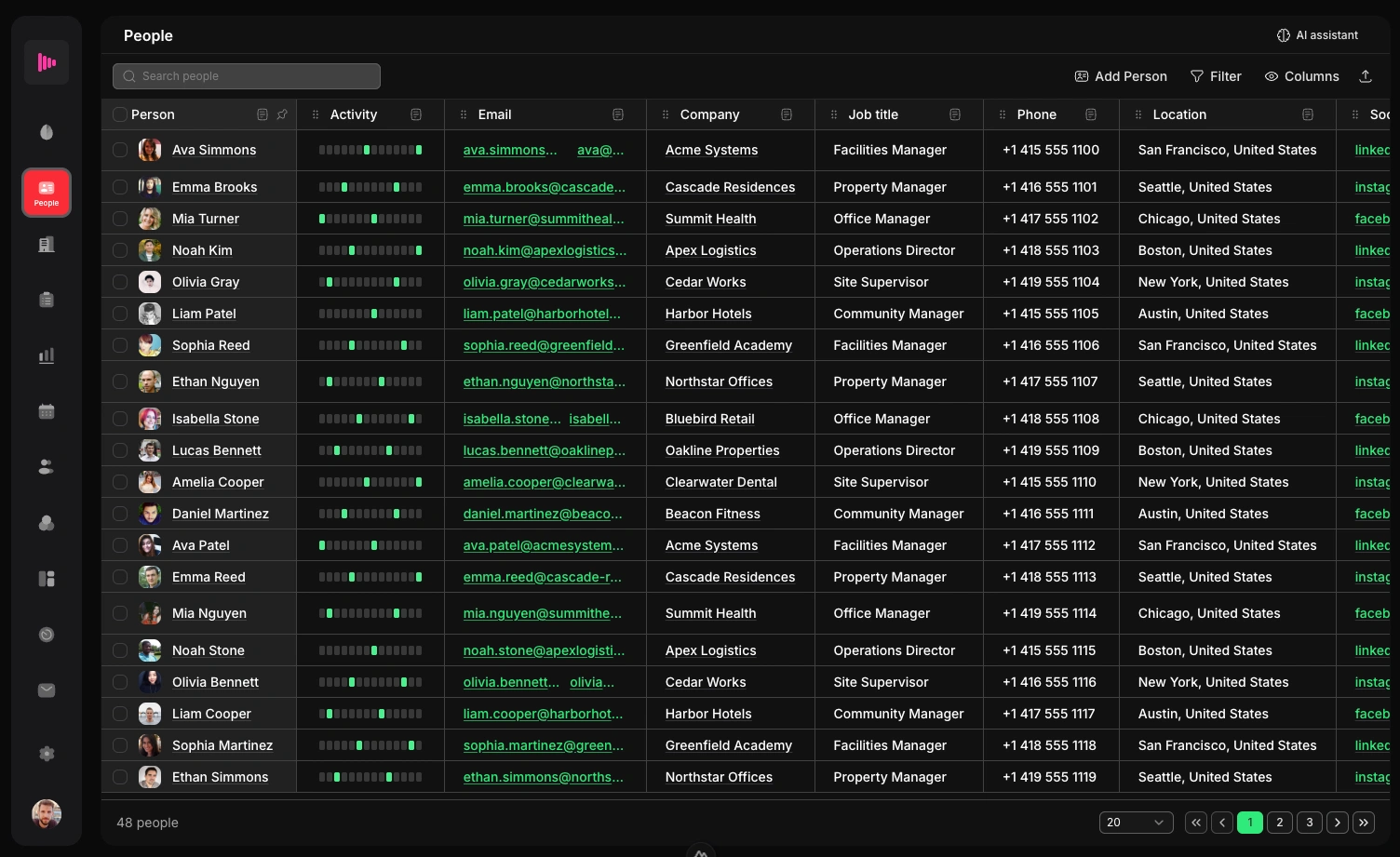Viewport: 1400px width, 857px height.
Task: Open Olivia Gray's person record
Action: click(x=206, y=282)
